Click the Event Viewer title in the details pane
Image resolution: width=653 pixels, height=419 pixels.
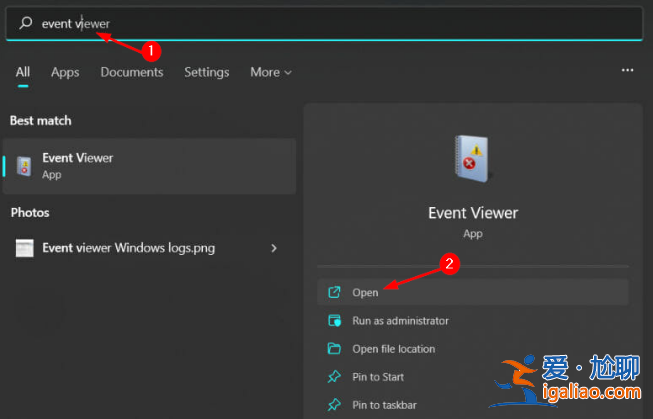[x=472, y=212]
